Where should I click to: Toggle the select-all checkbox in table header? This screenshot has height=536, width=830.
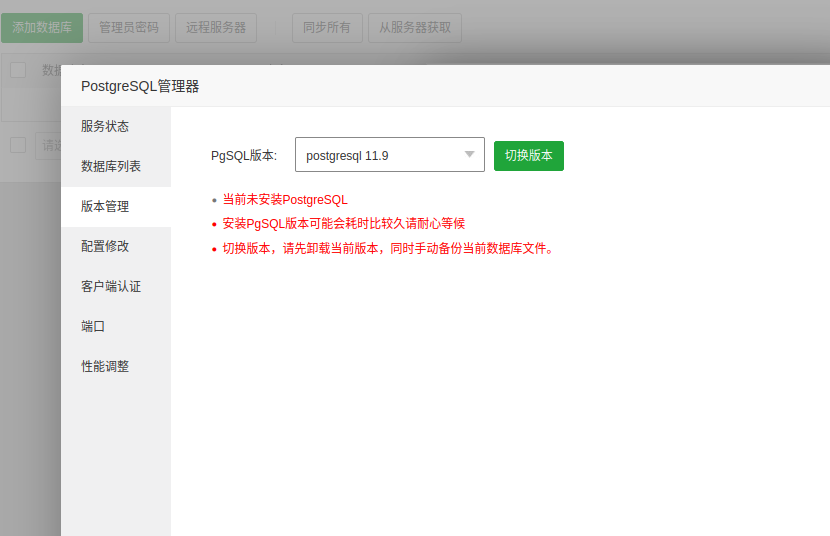click(x=18, y=70)
